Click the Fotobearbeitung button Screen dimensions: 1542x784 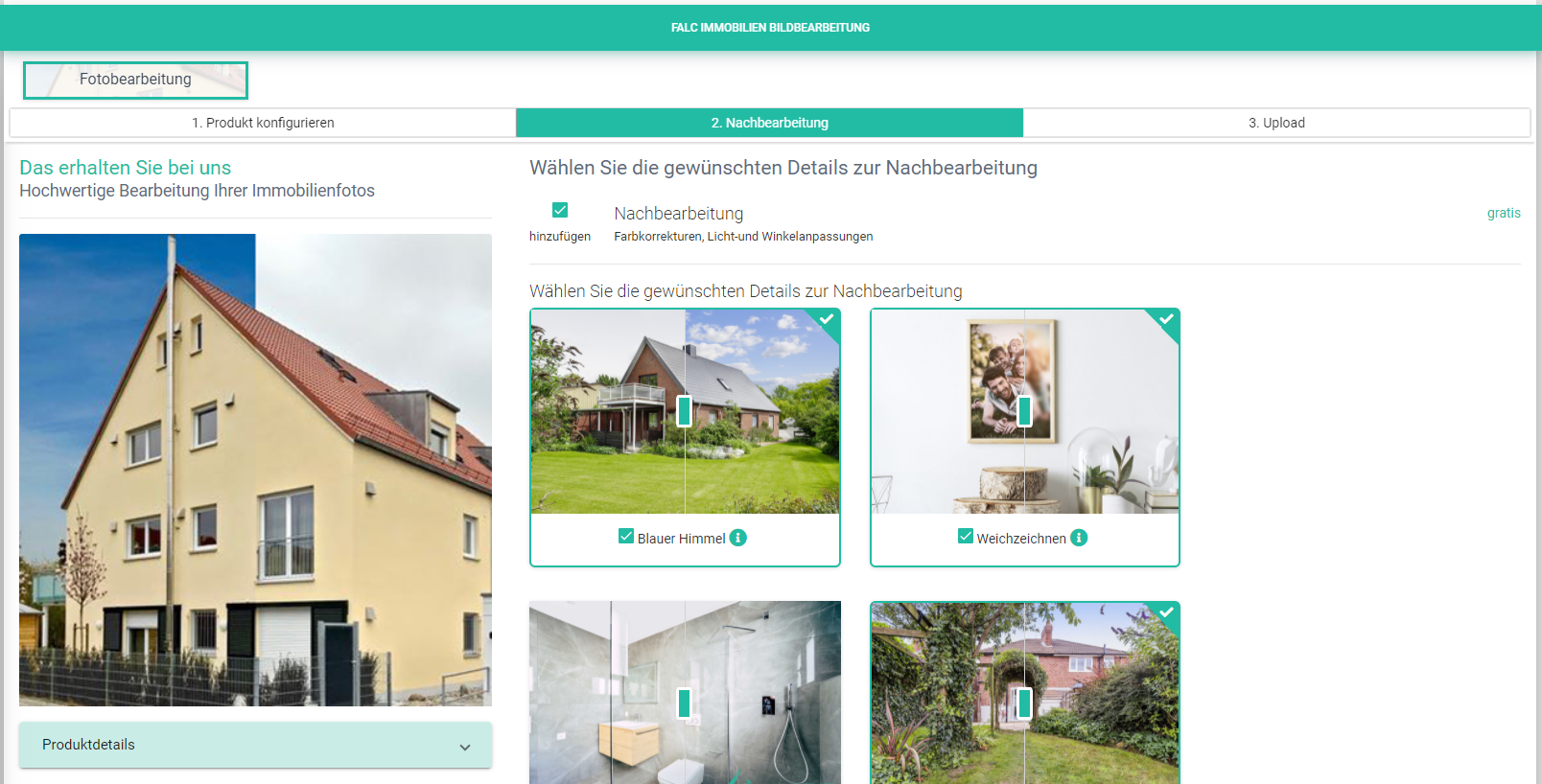[x=135, y=81]
